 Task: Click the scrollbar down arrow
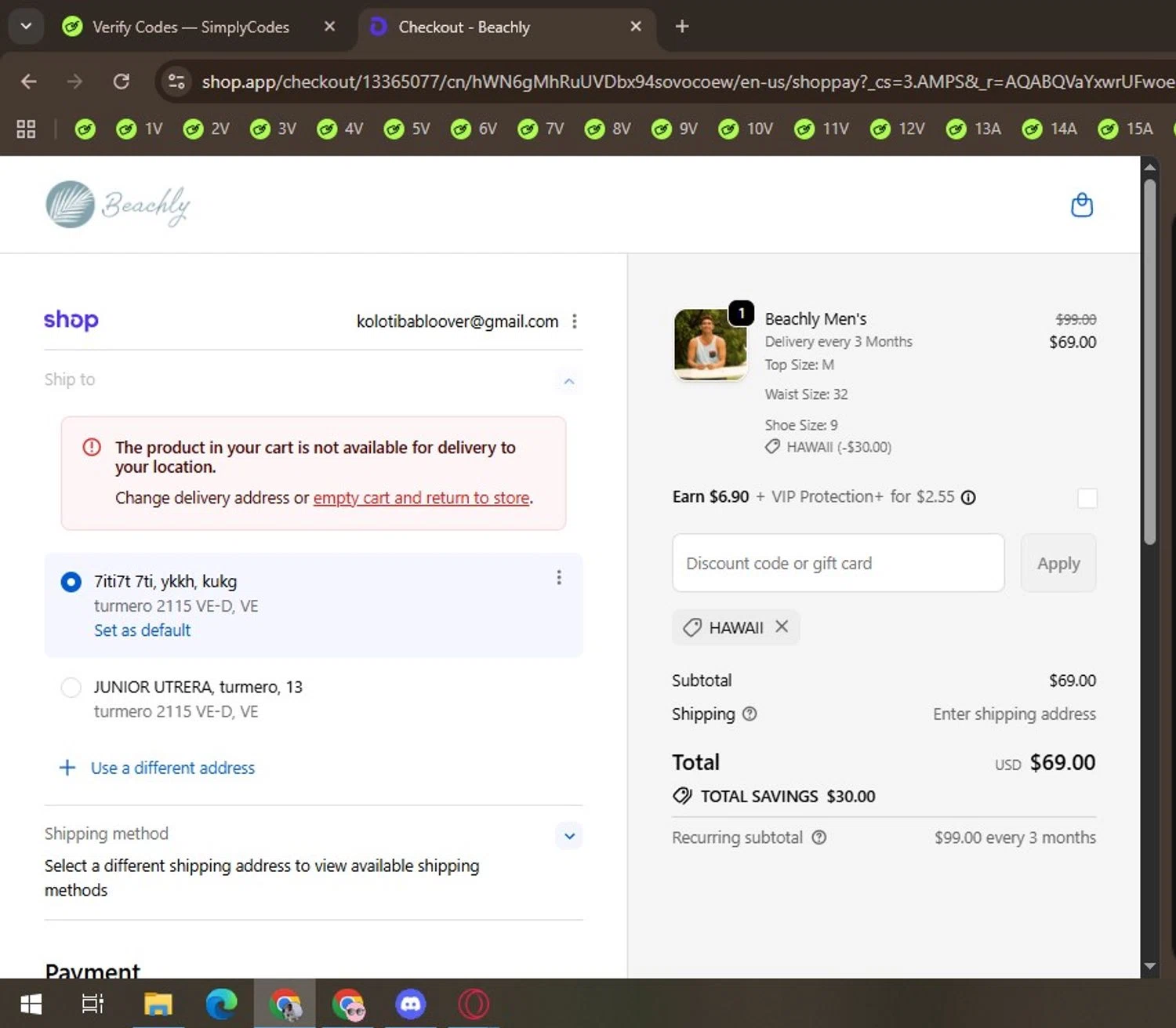point(1149,966)
